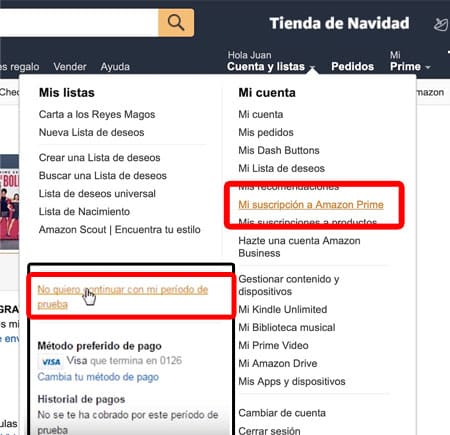This screenshot has height=435, width=450.
Task: Open the Ayuda nav link
Action: tap(115, 67)
